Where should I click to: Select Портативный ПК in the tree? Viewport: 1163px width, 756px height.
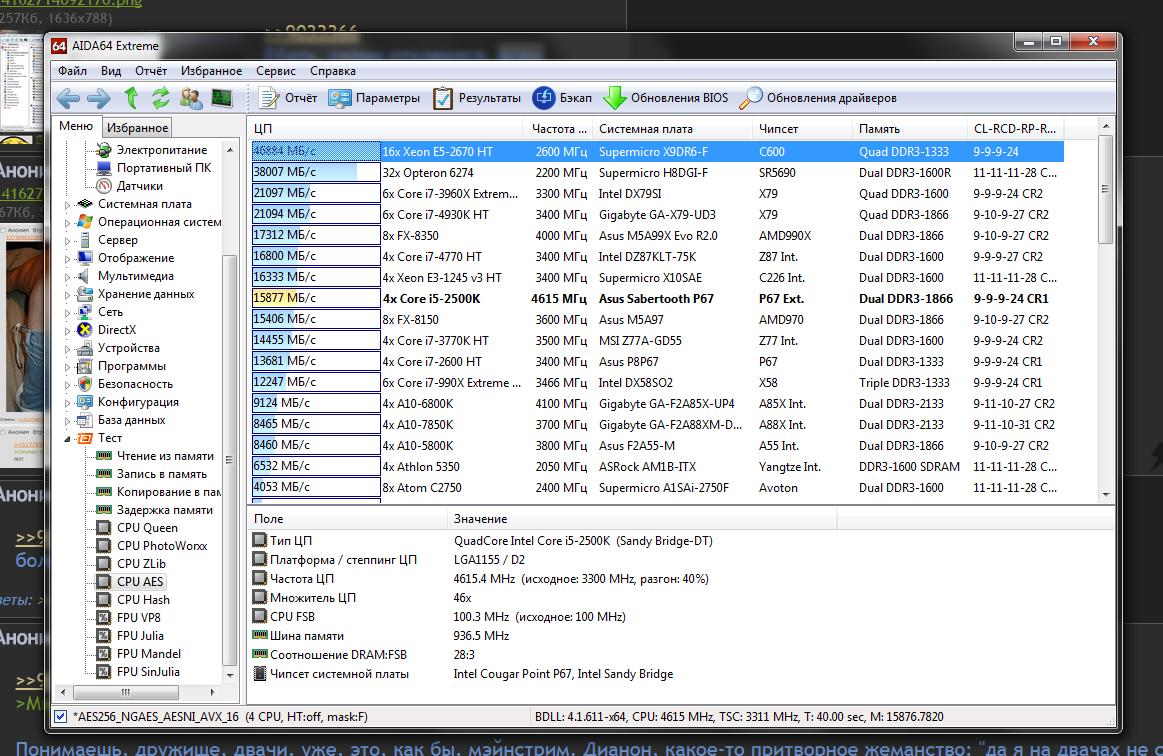pyautogui.click(x=164, y=168)
